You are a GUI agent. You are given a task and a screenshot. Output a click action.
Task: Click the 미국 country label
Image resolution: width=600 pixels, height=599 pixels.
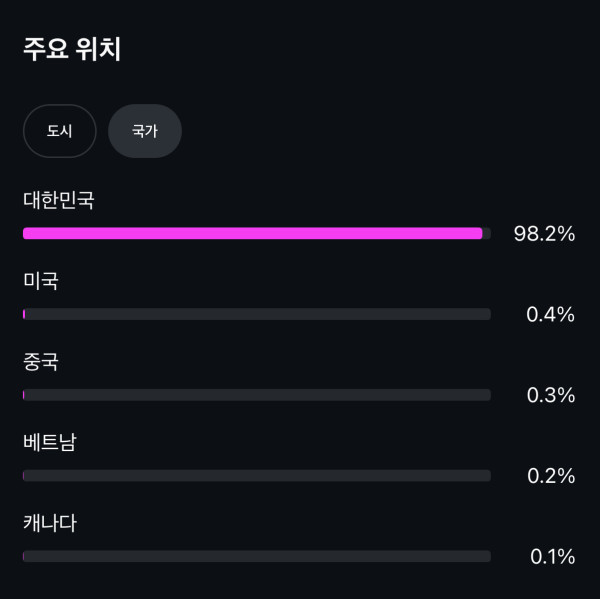pyautogui.click(x=41, y=281)
